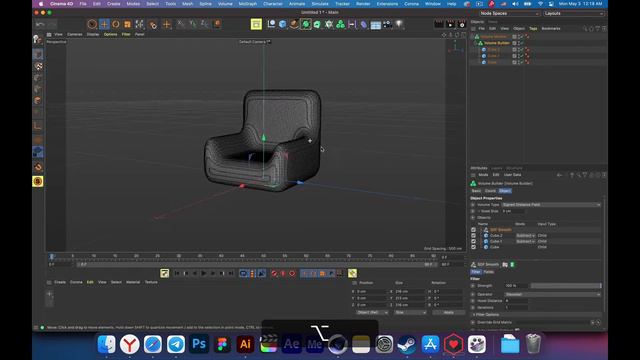Open the Cube.2 Subtract mode dropdown
Screen dimensions: 640x360
click(525, 236)
